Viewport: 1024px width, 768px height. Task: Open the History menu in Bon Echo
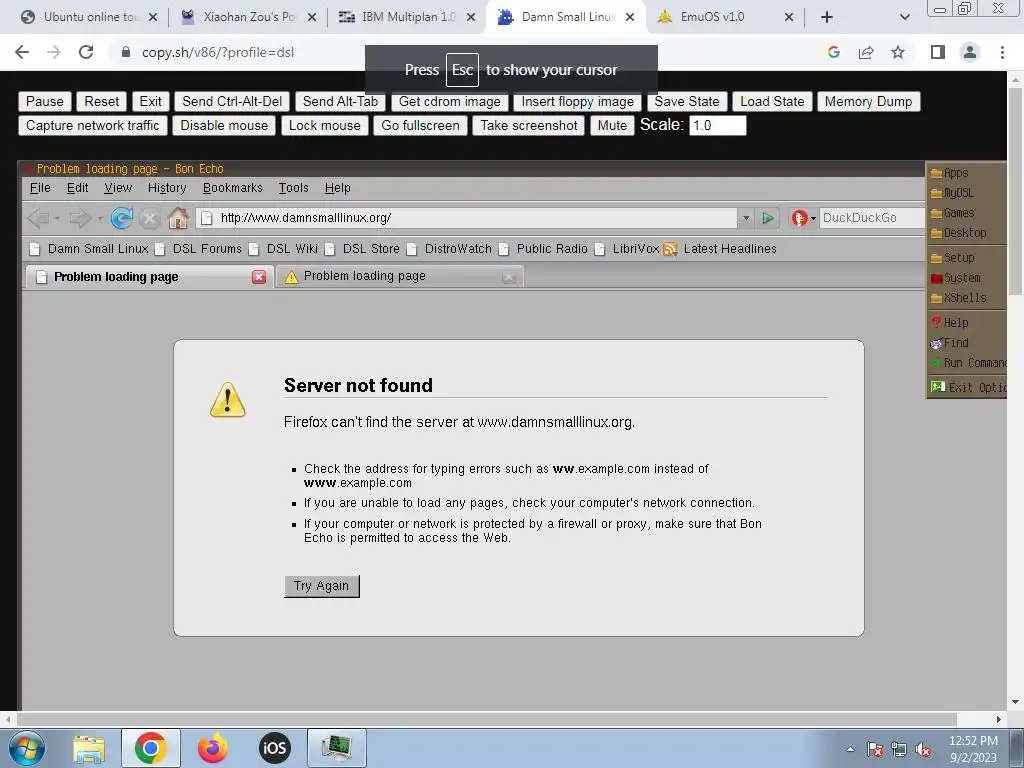167,188
